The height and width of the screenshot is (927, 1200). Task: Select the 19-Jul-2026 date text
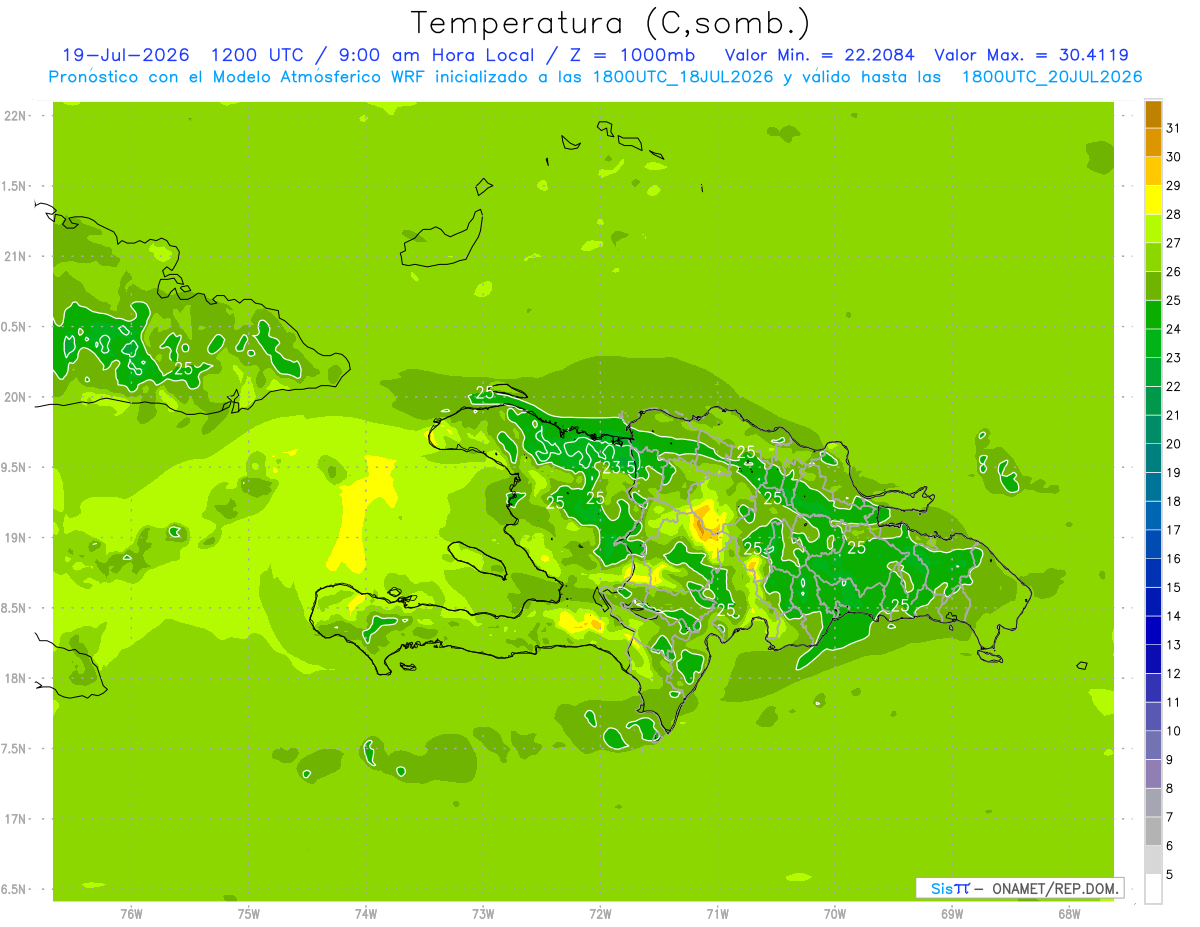point(126,55)
